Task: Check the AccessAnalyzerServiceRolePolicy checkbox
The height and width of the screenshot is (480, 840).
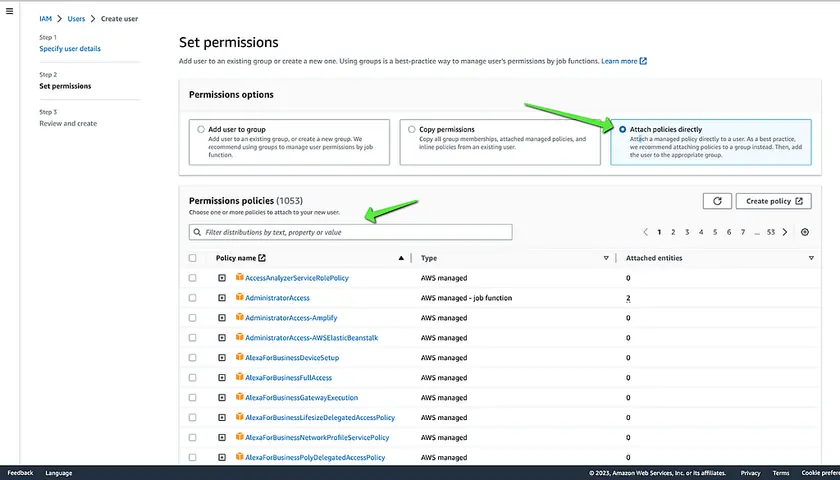Action: (192, 278)
